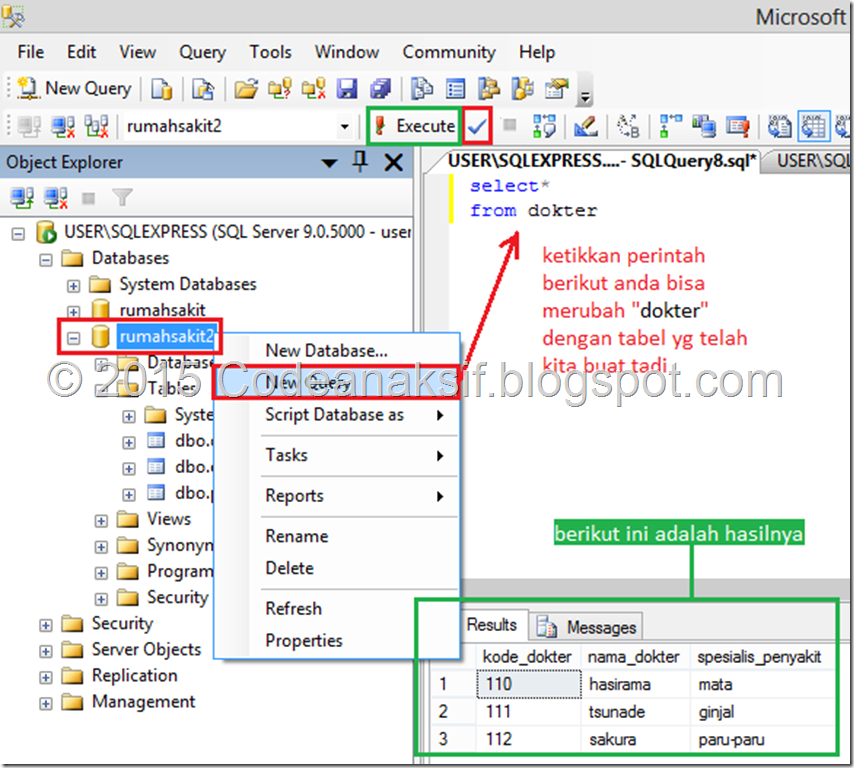
Task: Select Results to Grid icon
Action: coord(814,126)
